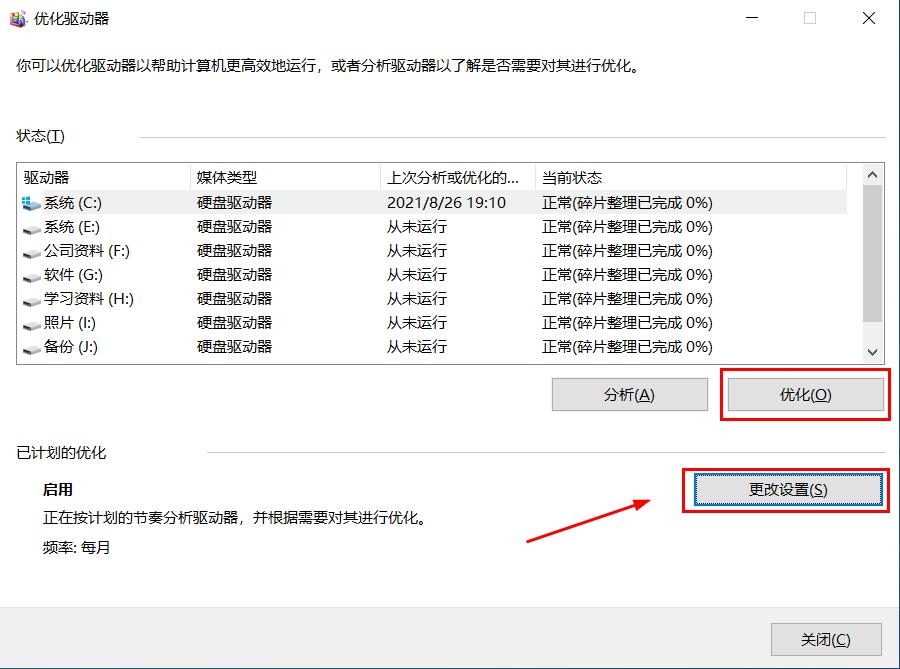
Task: Click 从未运行 in the 软件 (G:) row
Action: 417,275
